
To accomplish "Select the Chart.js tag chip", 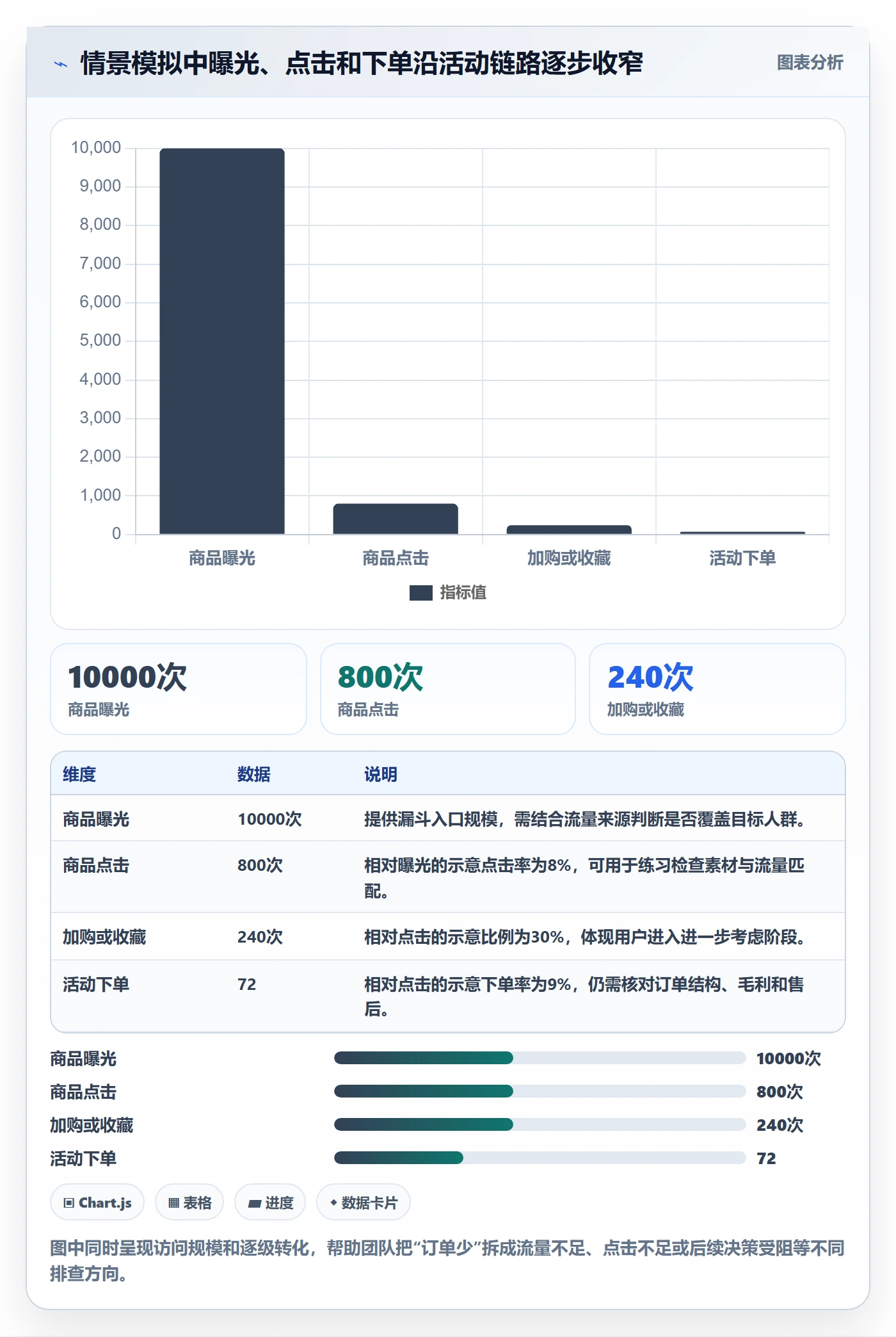I will click(97, 1203).
